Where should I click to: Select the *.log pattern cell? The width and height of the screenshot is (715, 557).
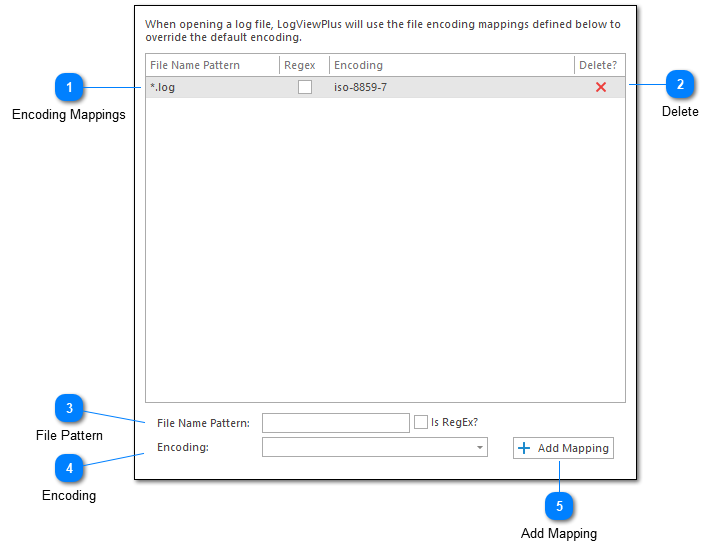click(212, 87)
